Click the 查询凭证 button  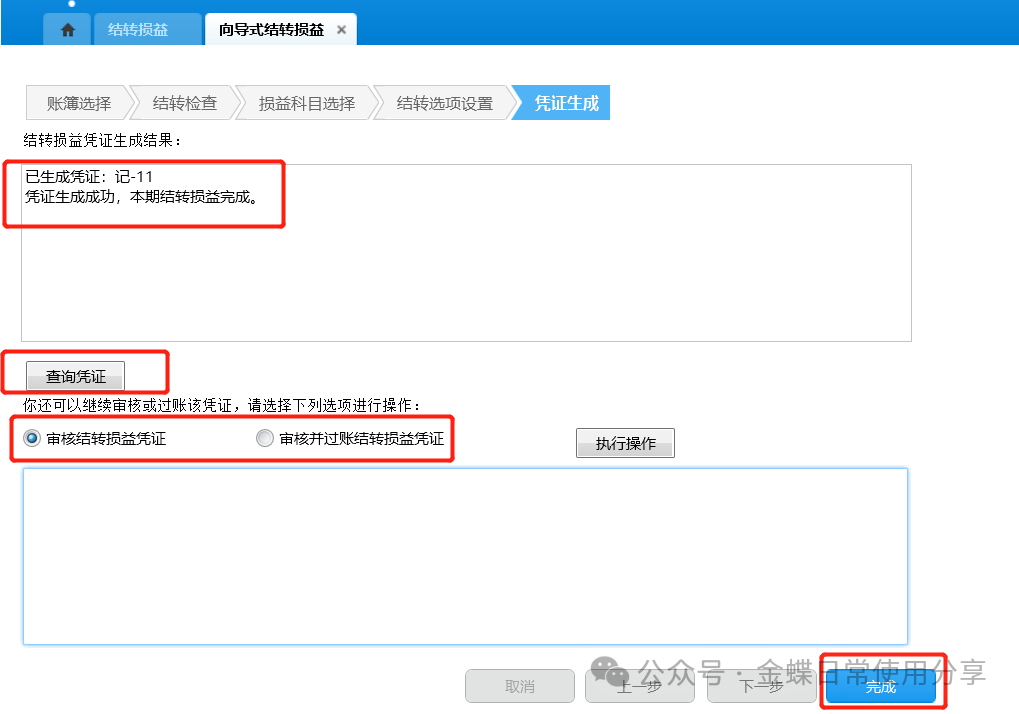click(x=76, y=377)
